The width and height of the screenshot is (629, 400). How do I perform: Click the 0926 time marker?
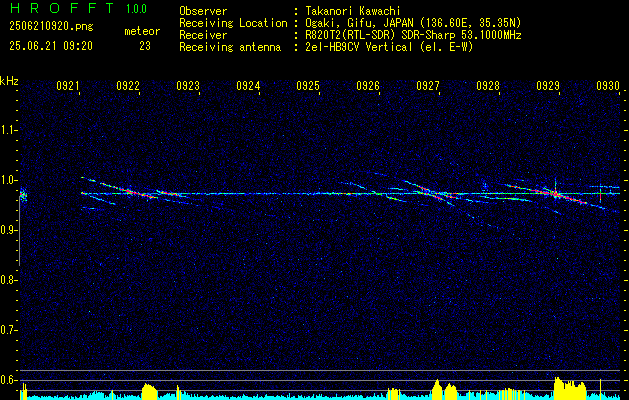coord(368,86)
